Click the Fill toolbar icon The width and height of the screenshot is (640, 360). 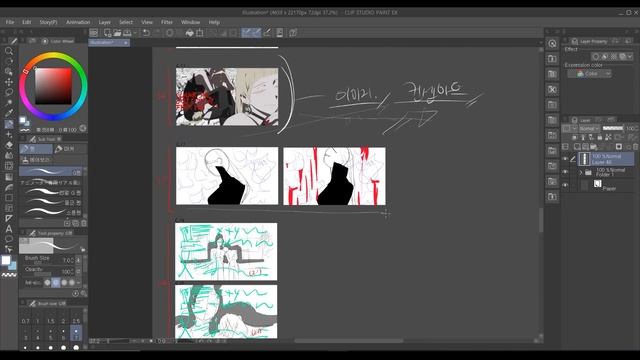point(189,33)
